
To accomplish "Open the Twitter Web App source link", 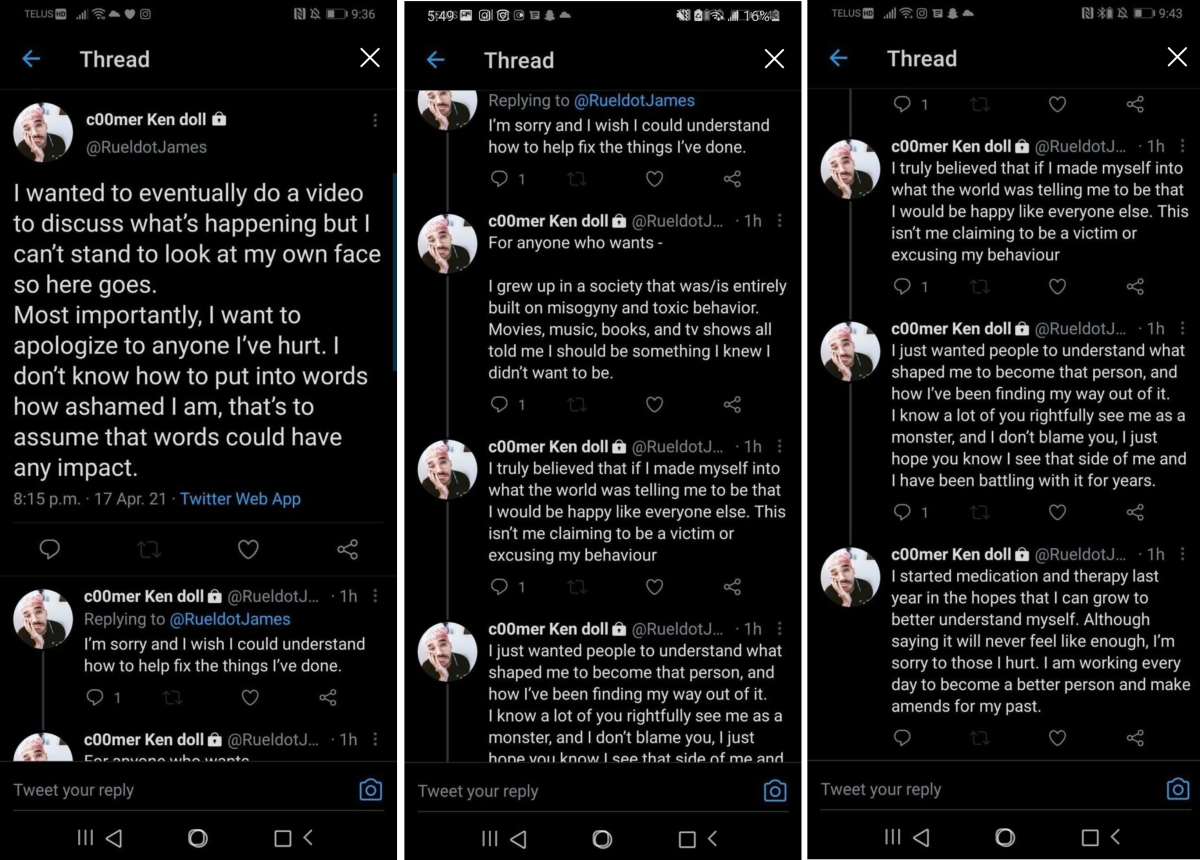I will click(240, 498).
